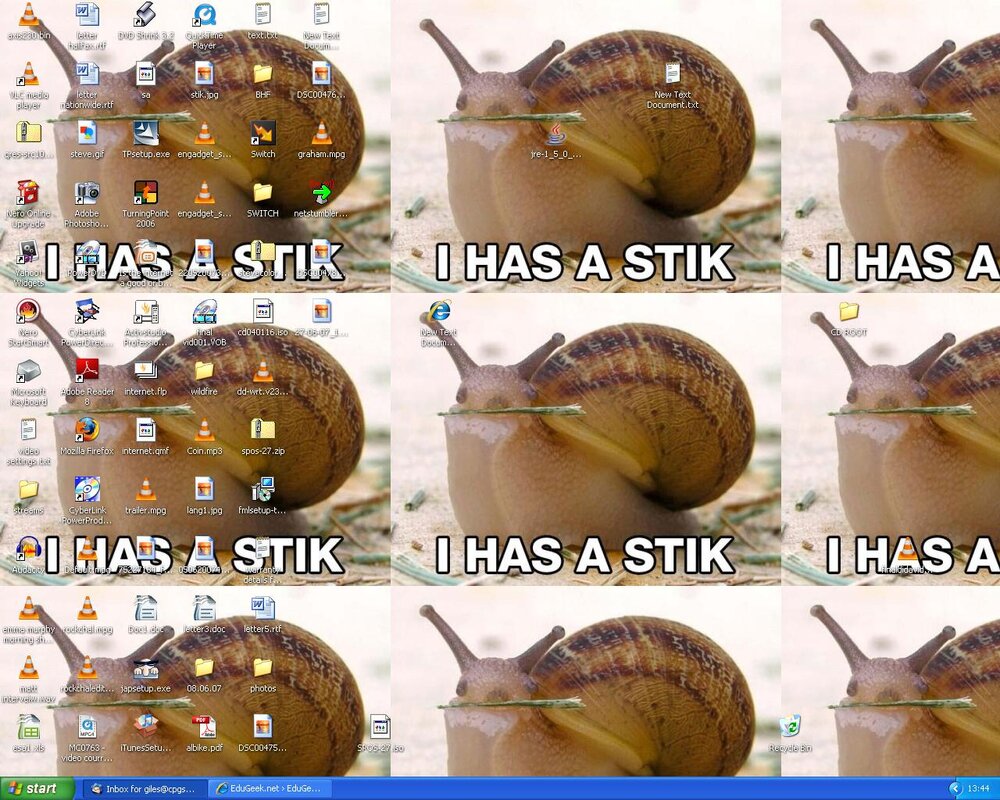Image resolution: width=1000 pixels, height=800 pixels.
Task: Select the esat.xls spreadsheet file
Action: pyautogui.click(x=29, y=727)
